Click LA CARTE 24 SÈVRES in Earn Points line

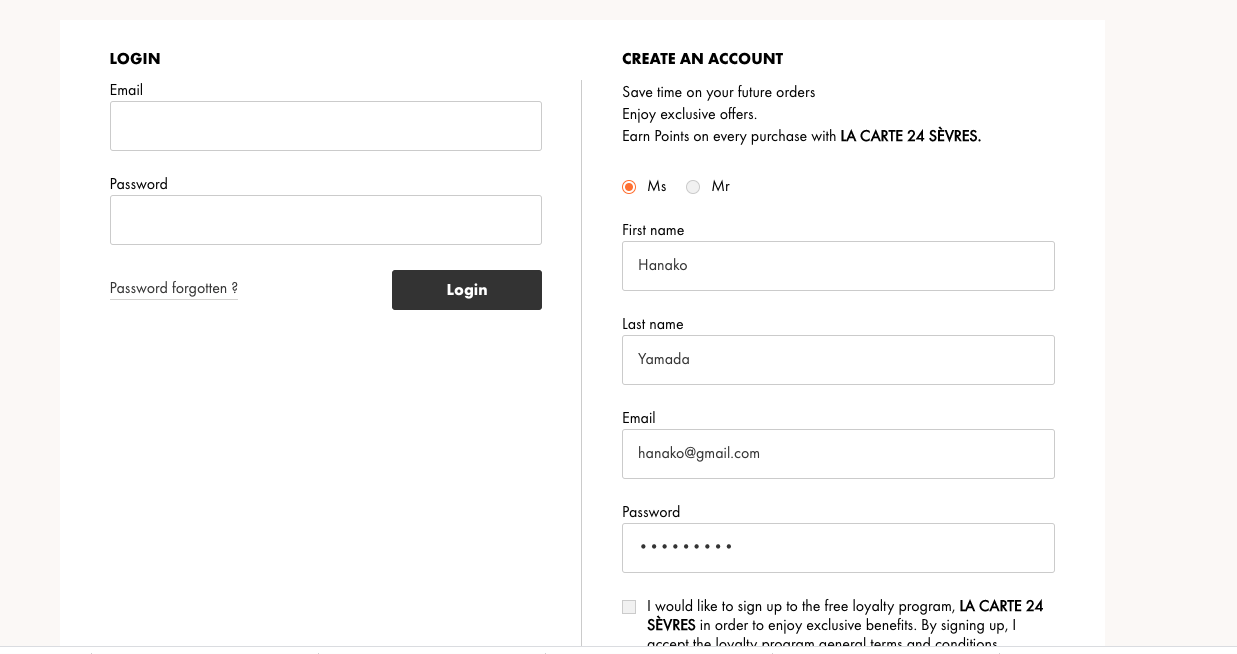[x=910, y=136]
